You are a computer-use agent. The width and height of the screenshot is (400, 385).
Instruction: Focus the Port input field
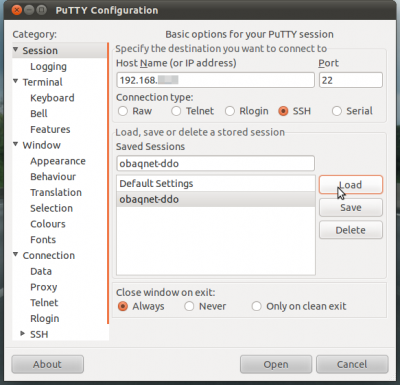(x=351, y=80)
